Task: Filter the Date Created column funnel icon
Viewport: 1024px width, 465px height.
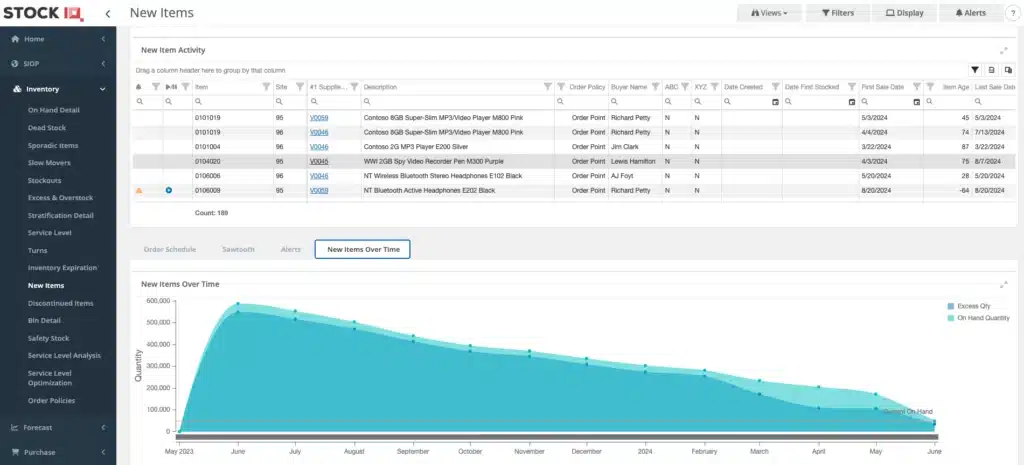Action: point(775,87)
